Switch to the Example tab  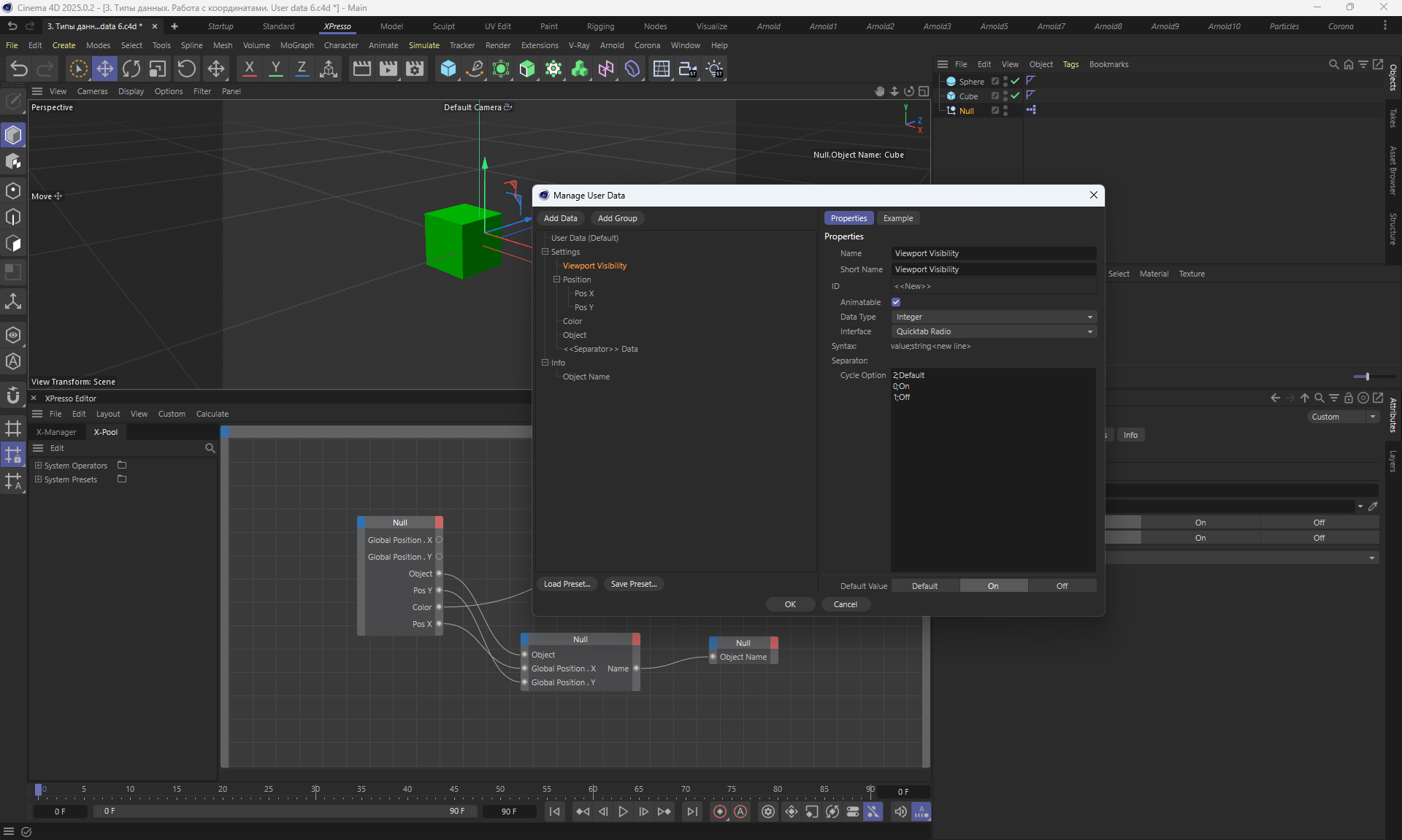click(897, 218)
